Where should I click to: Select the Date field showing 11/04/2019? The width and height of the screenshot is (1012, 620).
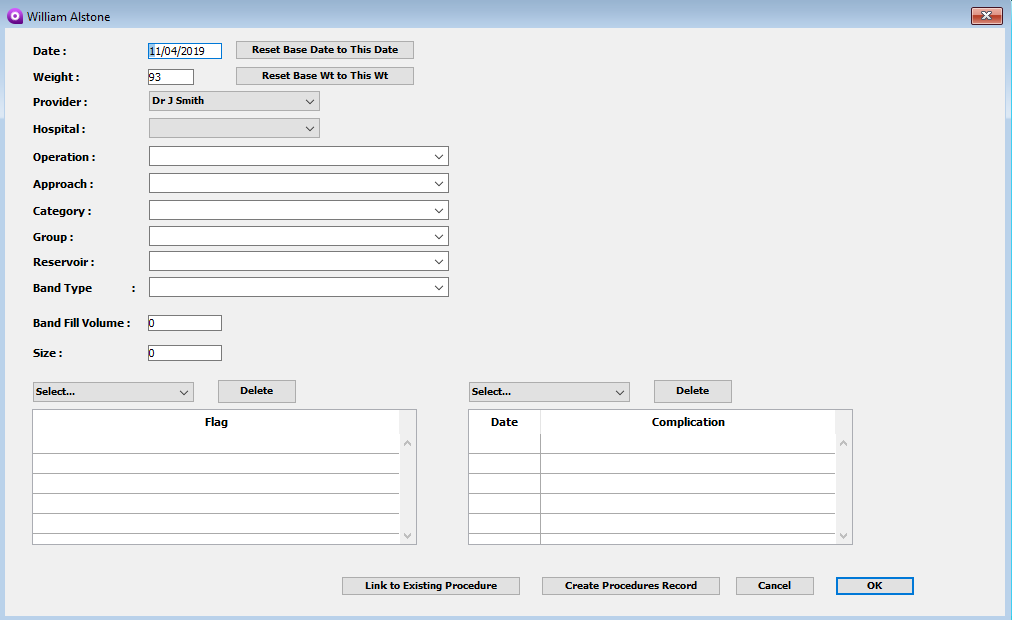tap(184, 50)
